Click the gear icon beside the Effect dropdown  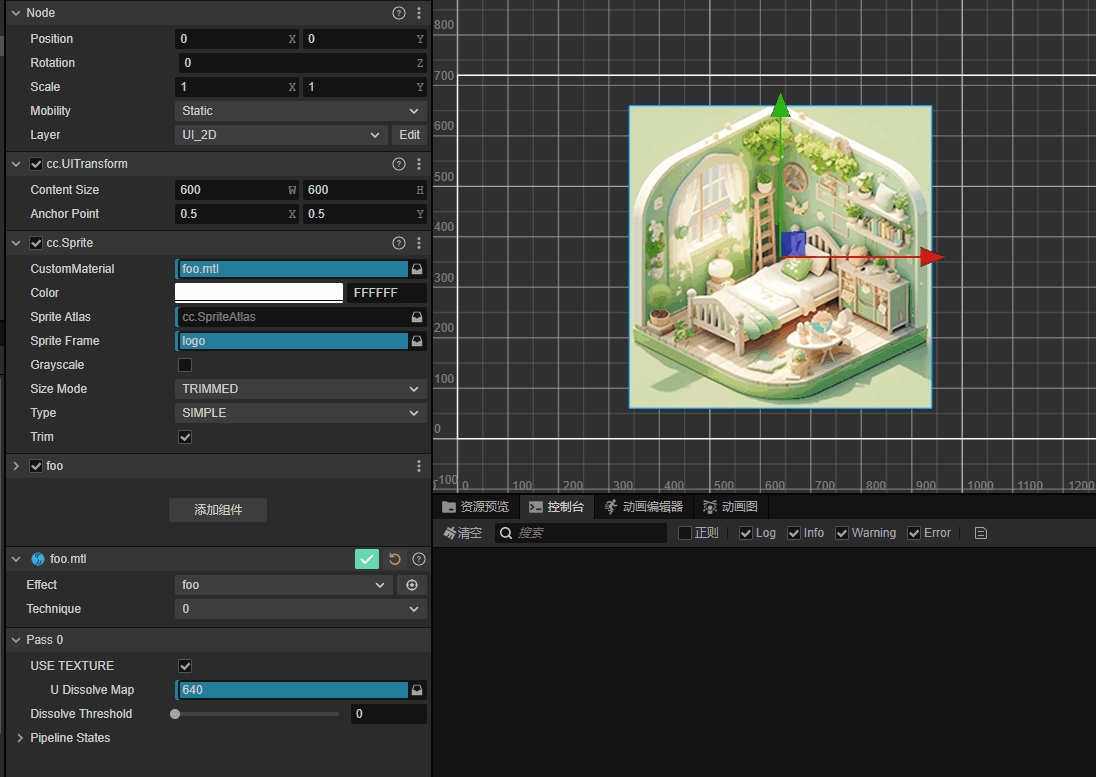point(412,585)
